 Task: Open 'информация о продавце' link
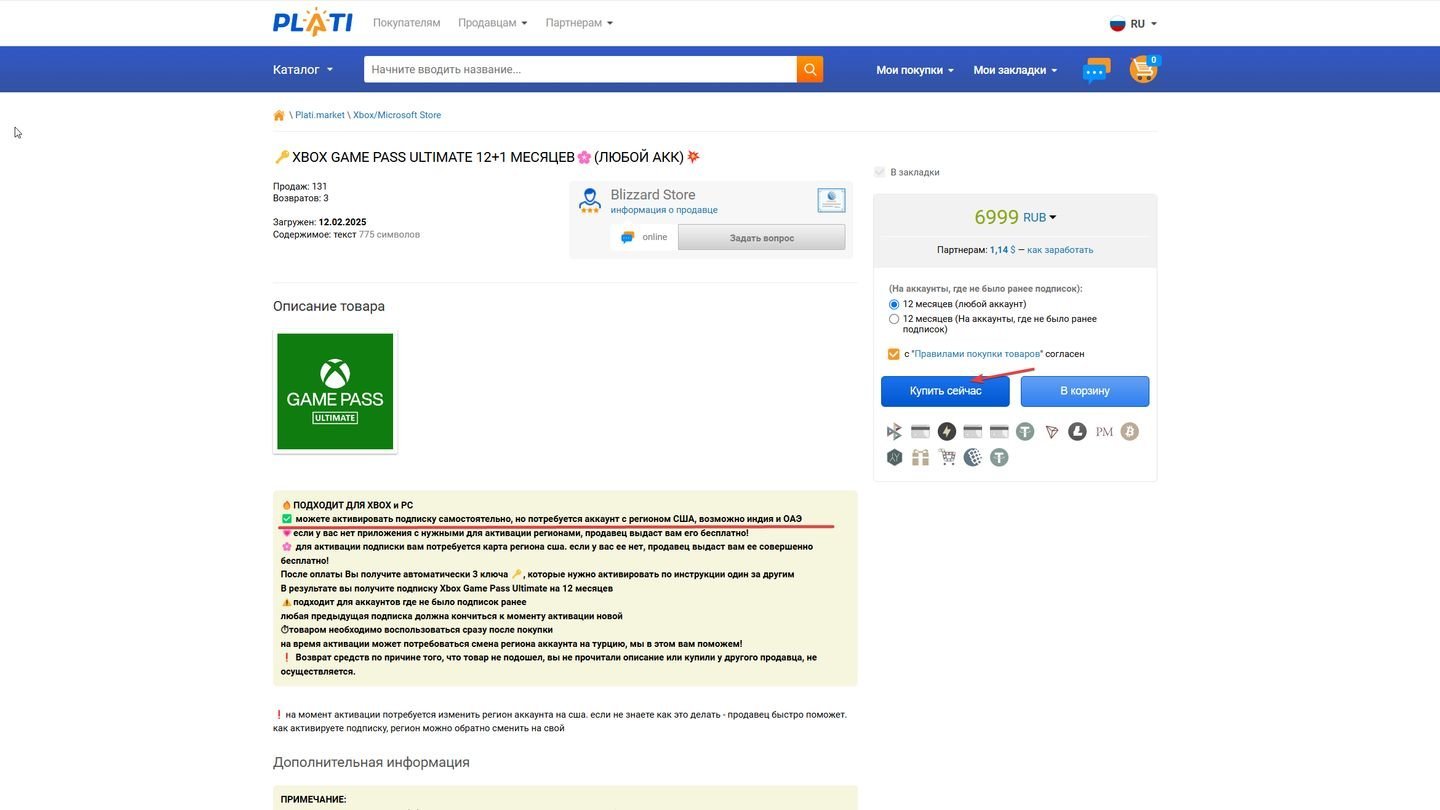pos(664,210)
